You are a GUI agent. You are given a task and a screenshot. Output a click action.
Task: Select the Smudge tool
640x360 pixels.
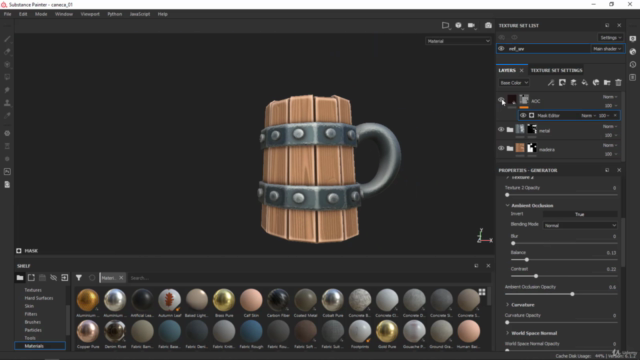tap(7, 90)
